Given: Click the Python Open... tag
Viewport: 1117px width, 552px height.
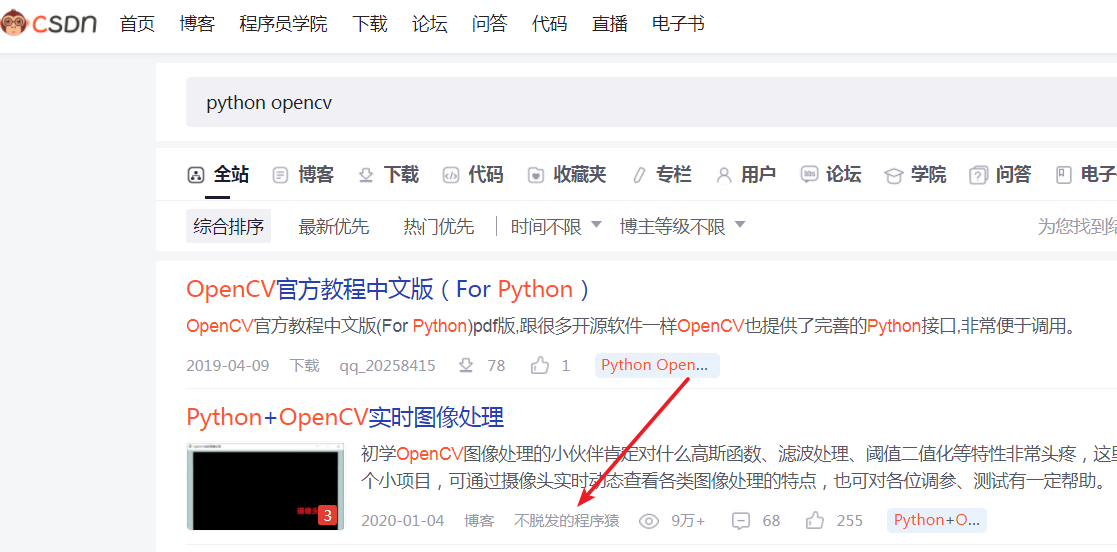Looking at the screenshot, I should pos(657,365).
